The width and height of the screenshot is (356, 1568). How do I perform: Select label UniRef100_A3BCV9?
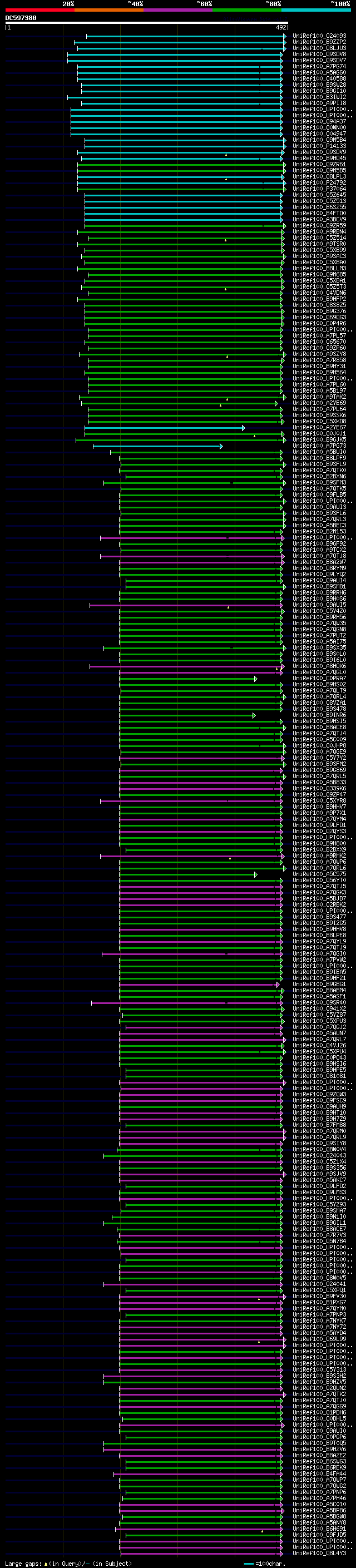tap(319, 219)
